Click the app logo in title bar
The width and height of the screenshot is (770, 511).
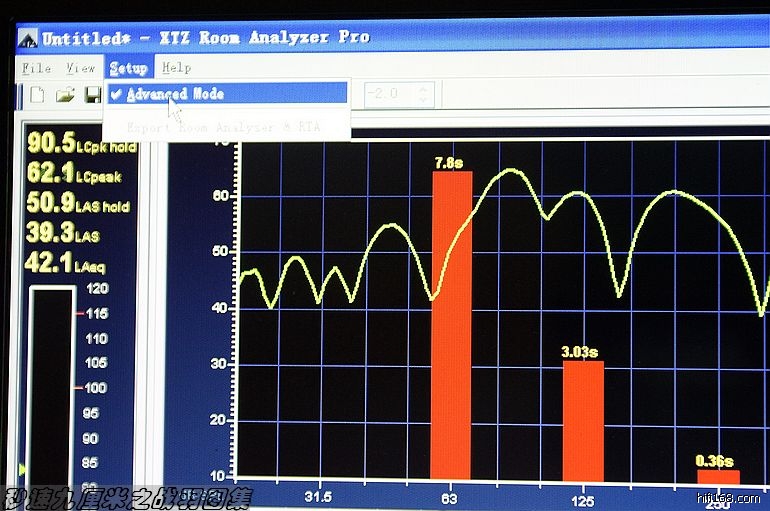click(27, 38)
